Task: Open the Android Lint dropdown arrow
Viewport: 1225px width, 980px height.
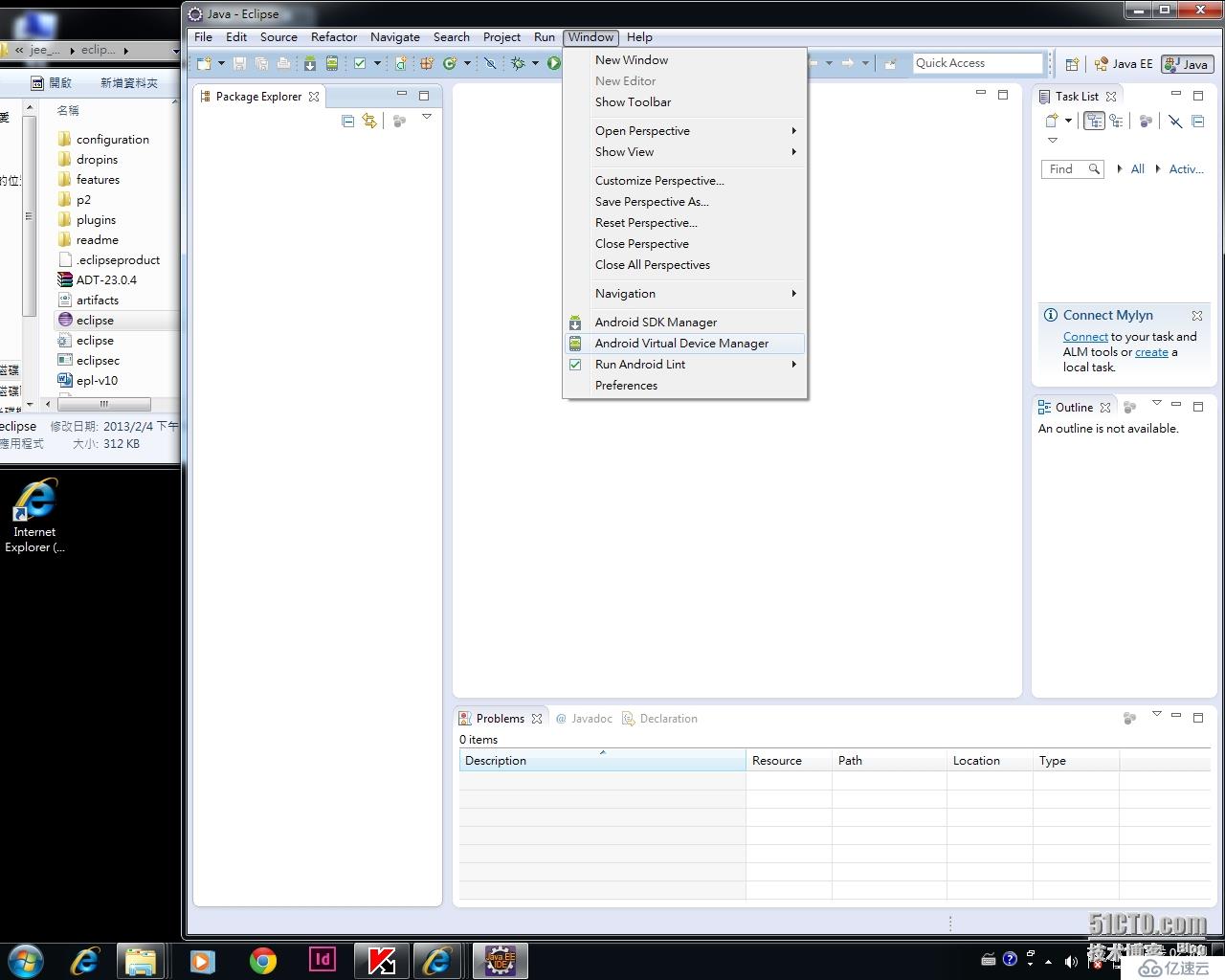Action: point(377,63)
